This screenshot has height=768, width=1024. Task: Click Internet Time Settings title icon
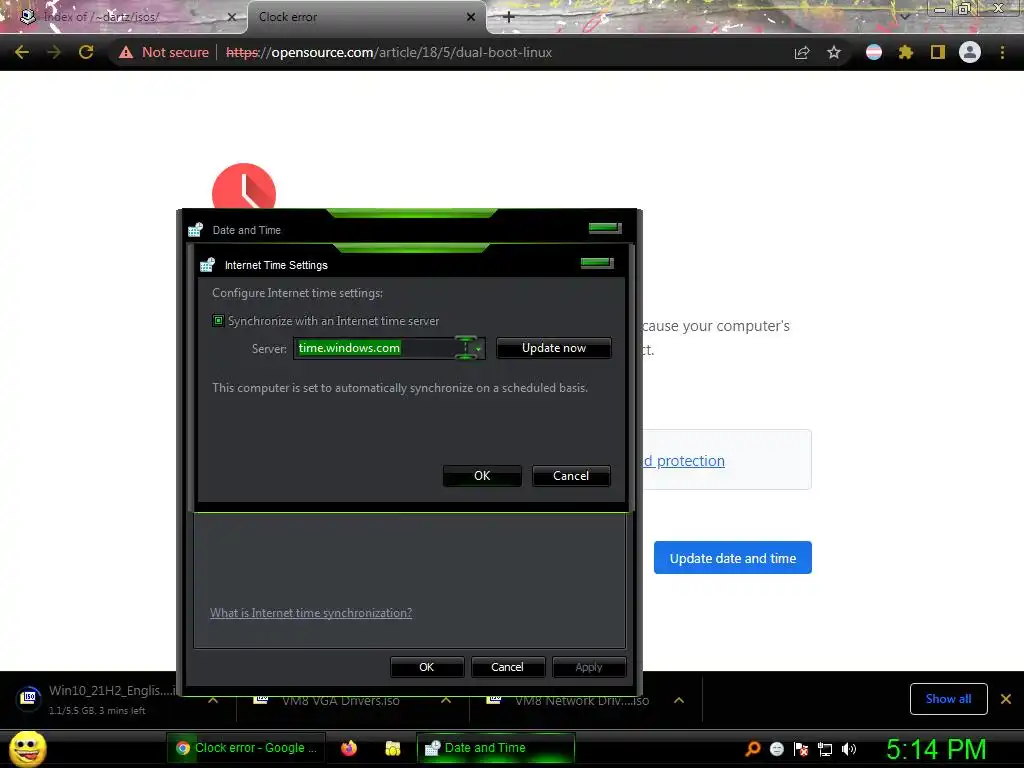point(207,264)
